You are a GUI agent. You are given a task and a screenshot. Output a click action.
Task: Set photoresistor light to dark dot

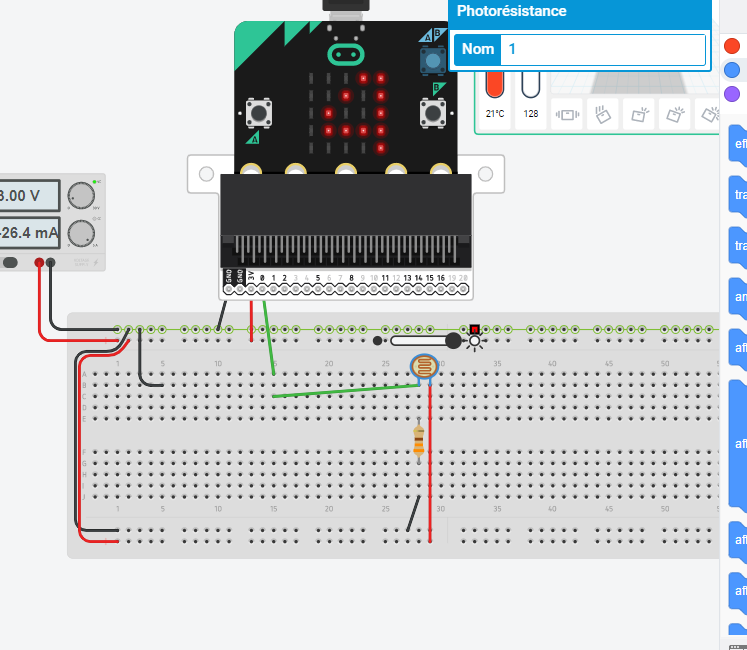pyautogui.click(x=377, y=341)
